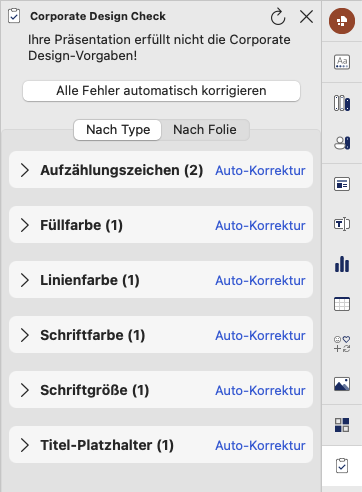Open the text styles Aa sidebar icon
Screen dimensions: 362x492
click(342, 62)
